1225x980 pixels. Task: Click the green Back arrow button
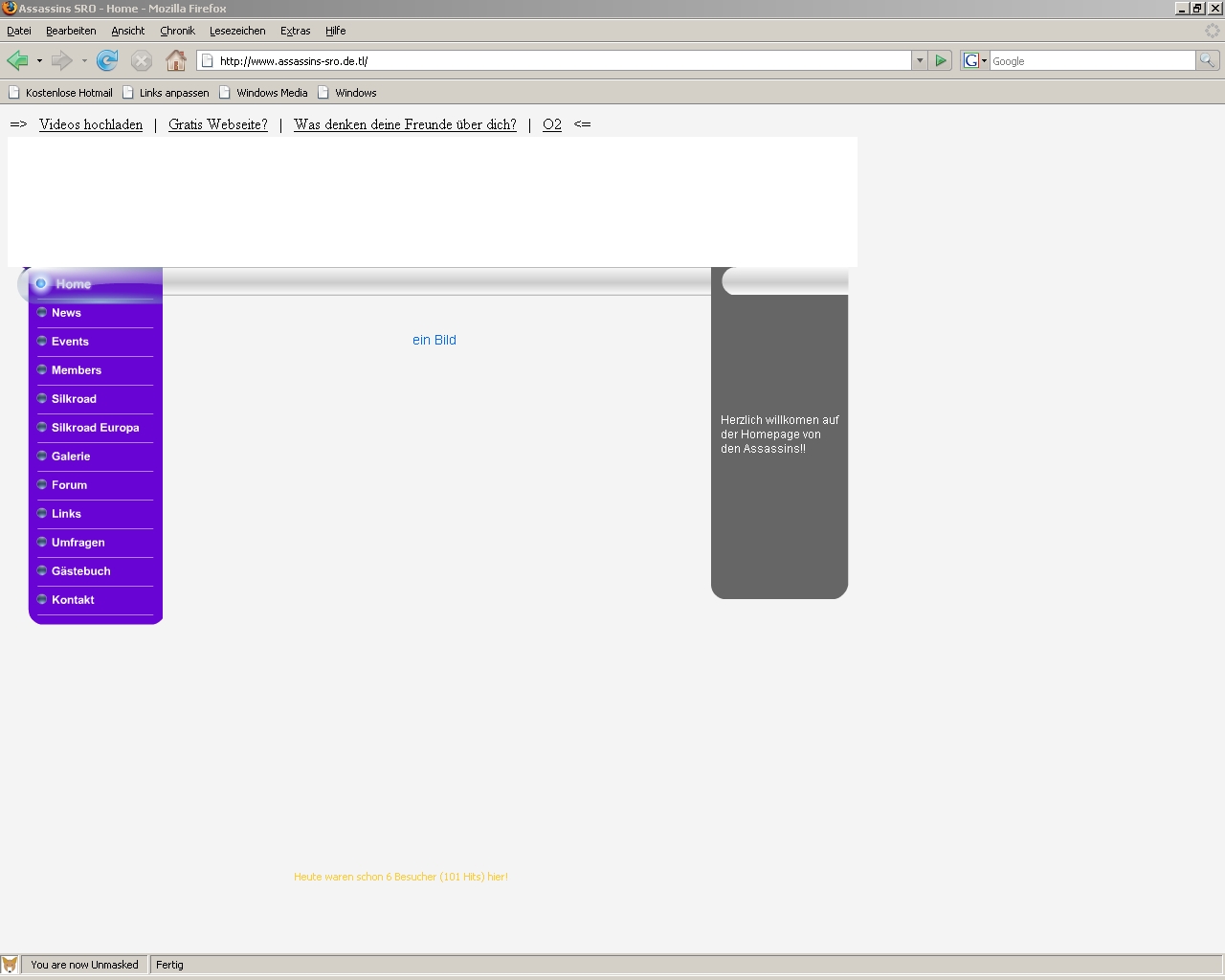coord(17,60)
